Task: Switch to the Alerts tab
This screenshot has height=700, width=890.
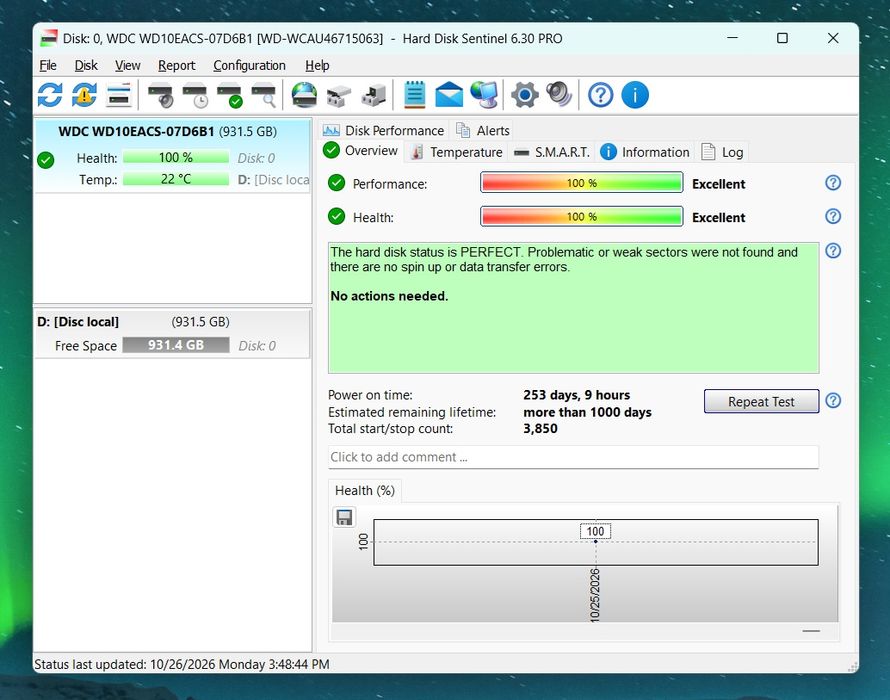Action: tap(483, 131)
